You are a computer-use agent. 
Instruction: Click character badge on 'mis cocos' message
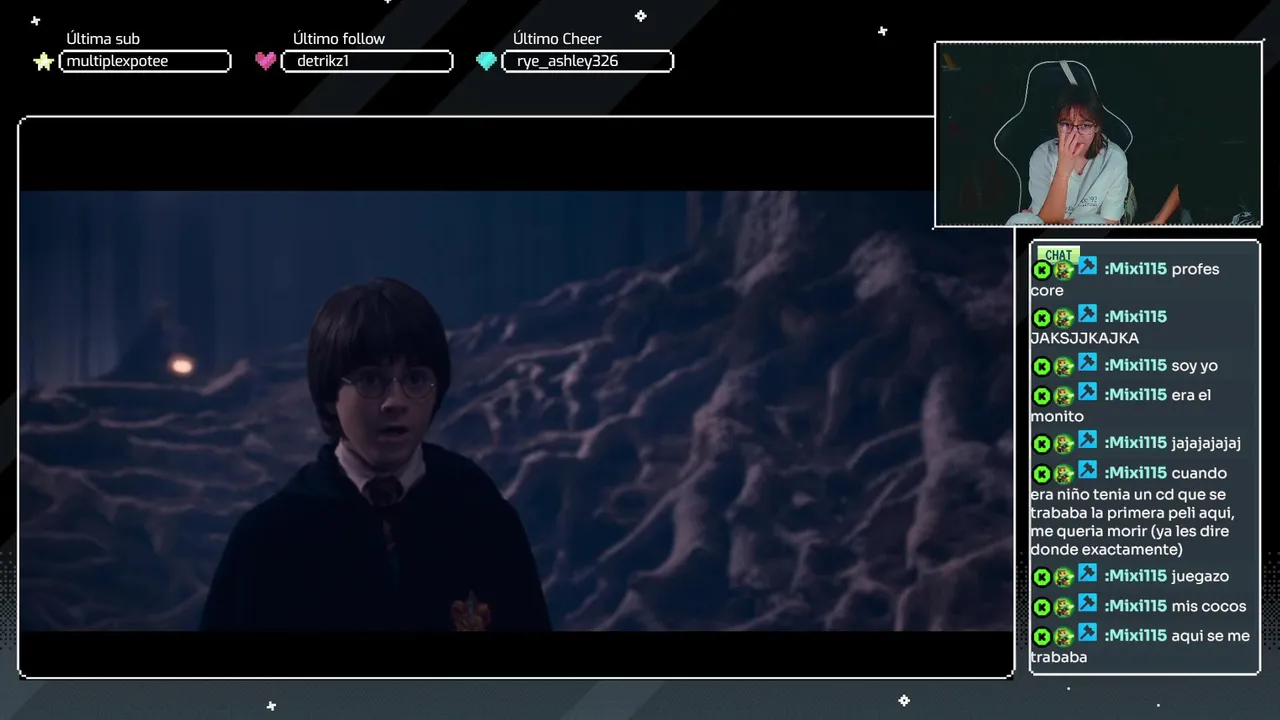1064,607
